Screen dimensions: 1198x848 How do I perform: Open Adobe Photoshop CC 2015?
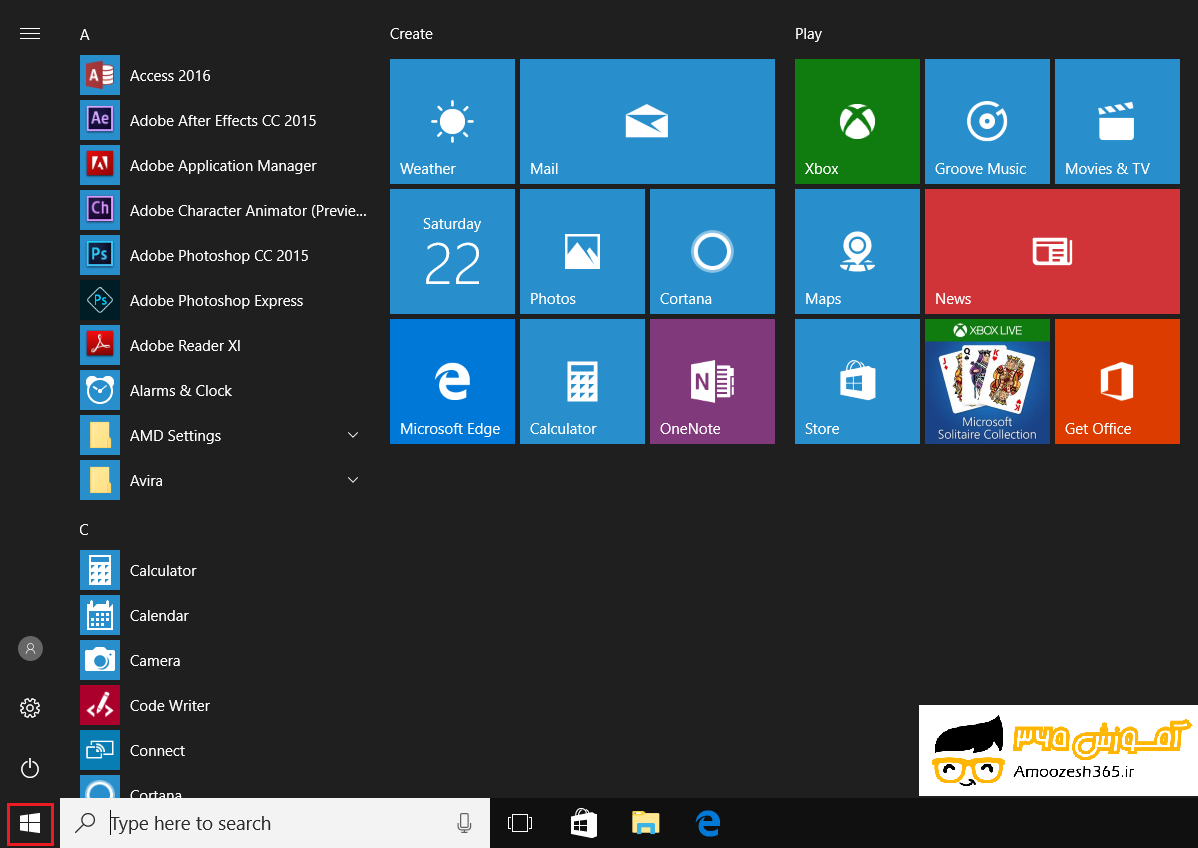pos(219,256)
